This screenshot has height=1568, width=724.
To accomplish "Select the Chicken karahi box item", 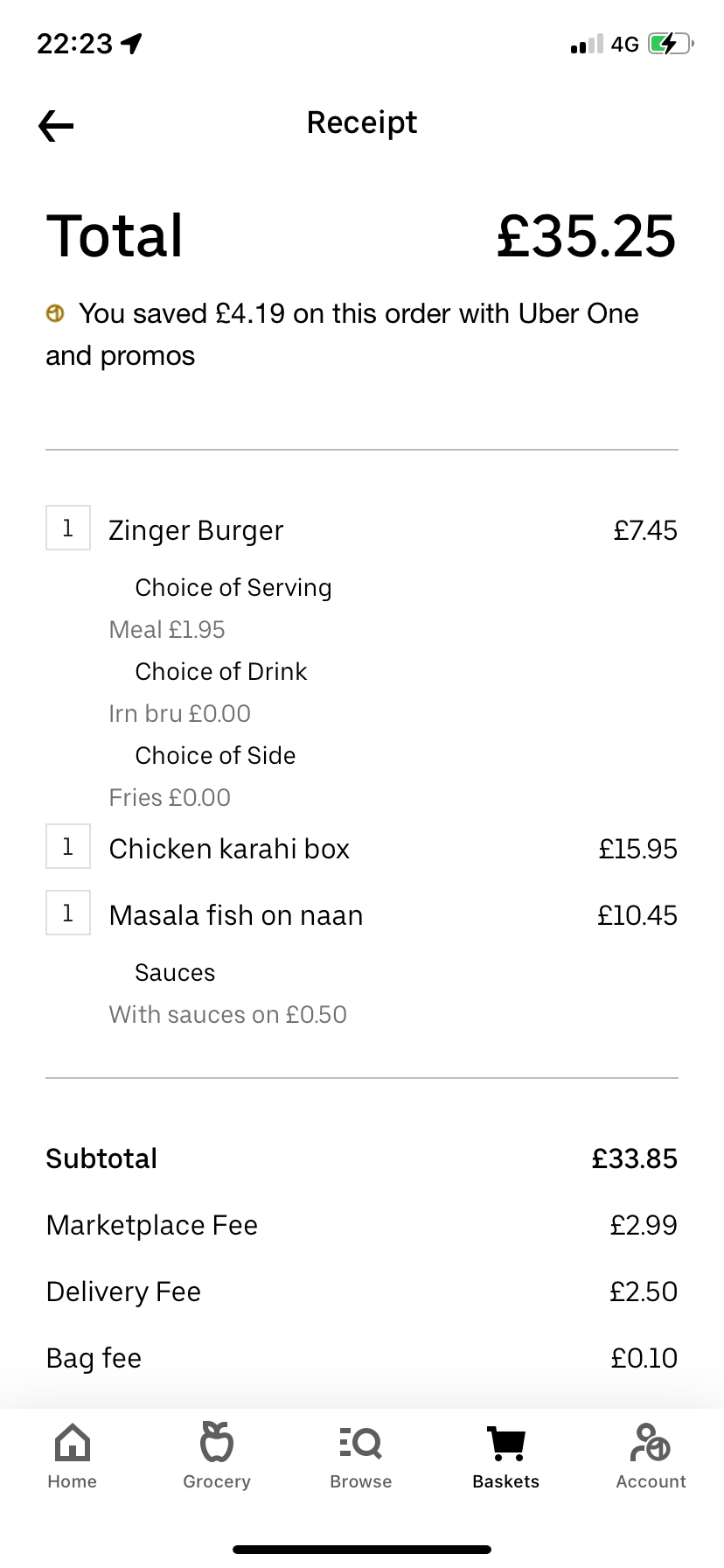I will 229,849.
